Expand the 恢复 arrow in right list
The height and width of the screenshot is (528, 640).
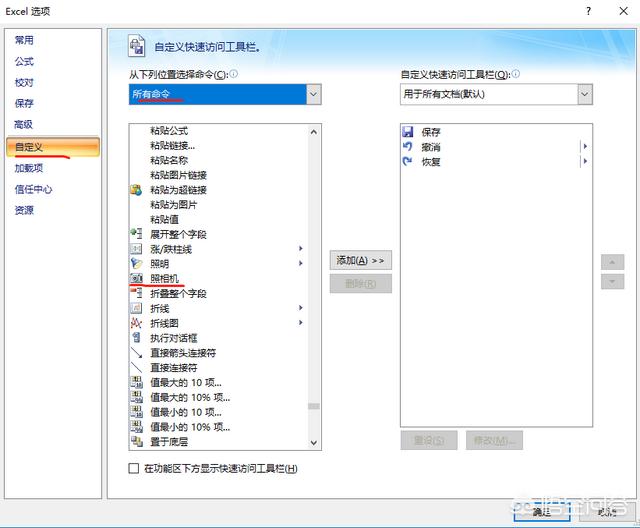point(585,161)
